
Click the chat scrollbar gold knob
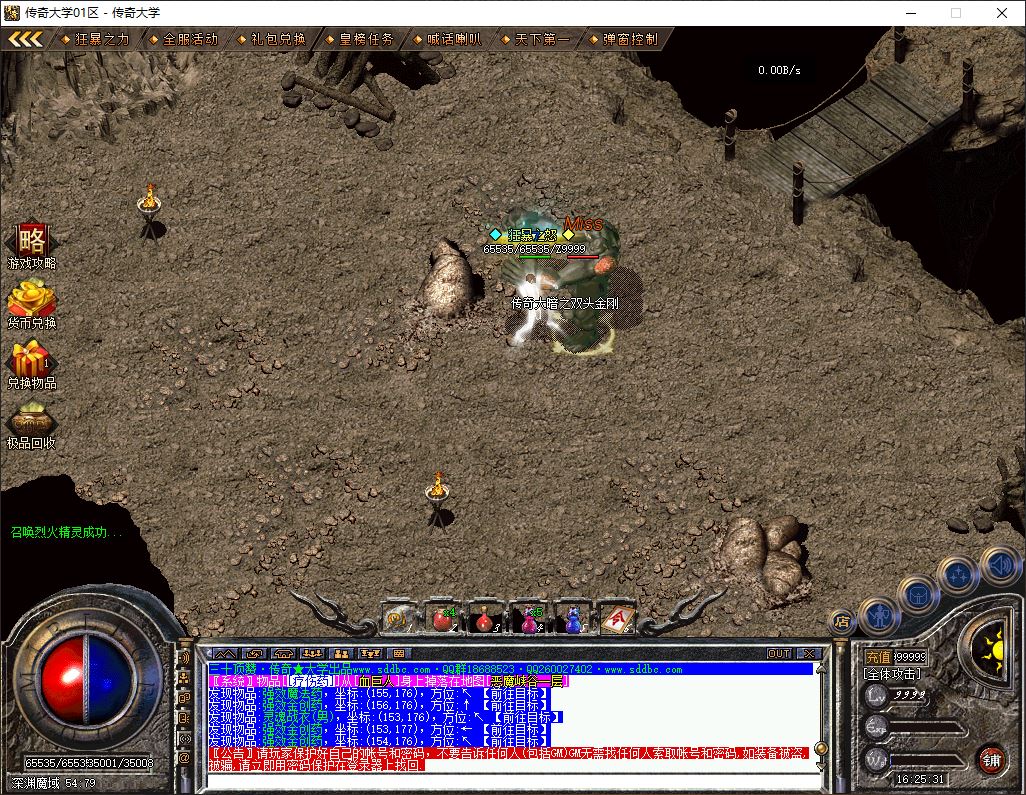pos(821,747)
